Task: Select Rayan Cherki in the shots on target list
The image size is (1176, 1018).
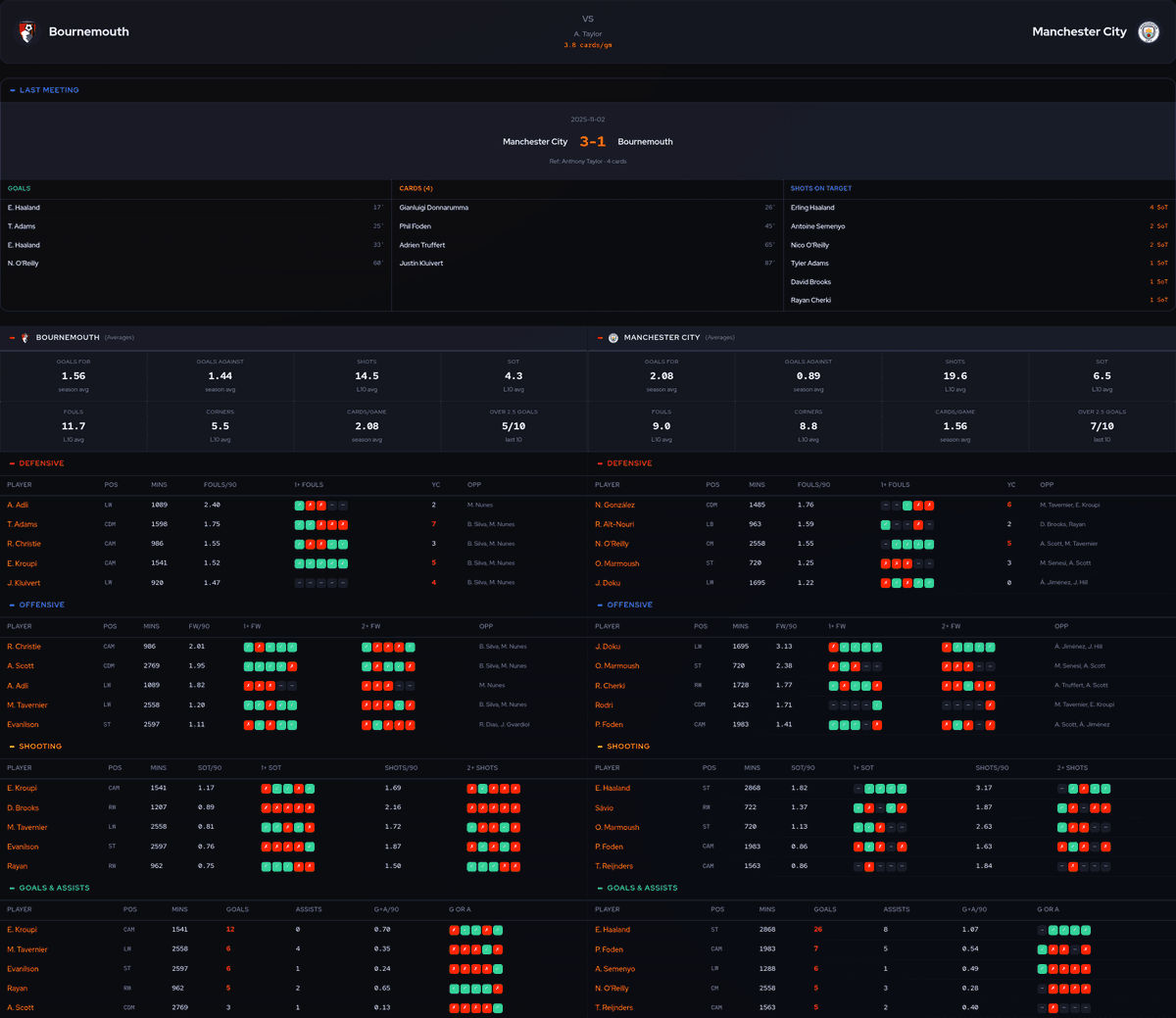Action: pyautogui.click(x=810, y=301)
